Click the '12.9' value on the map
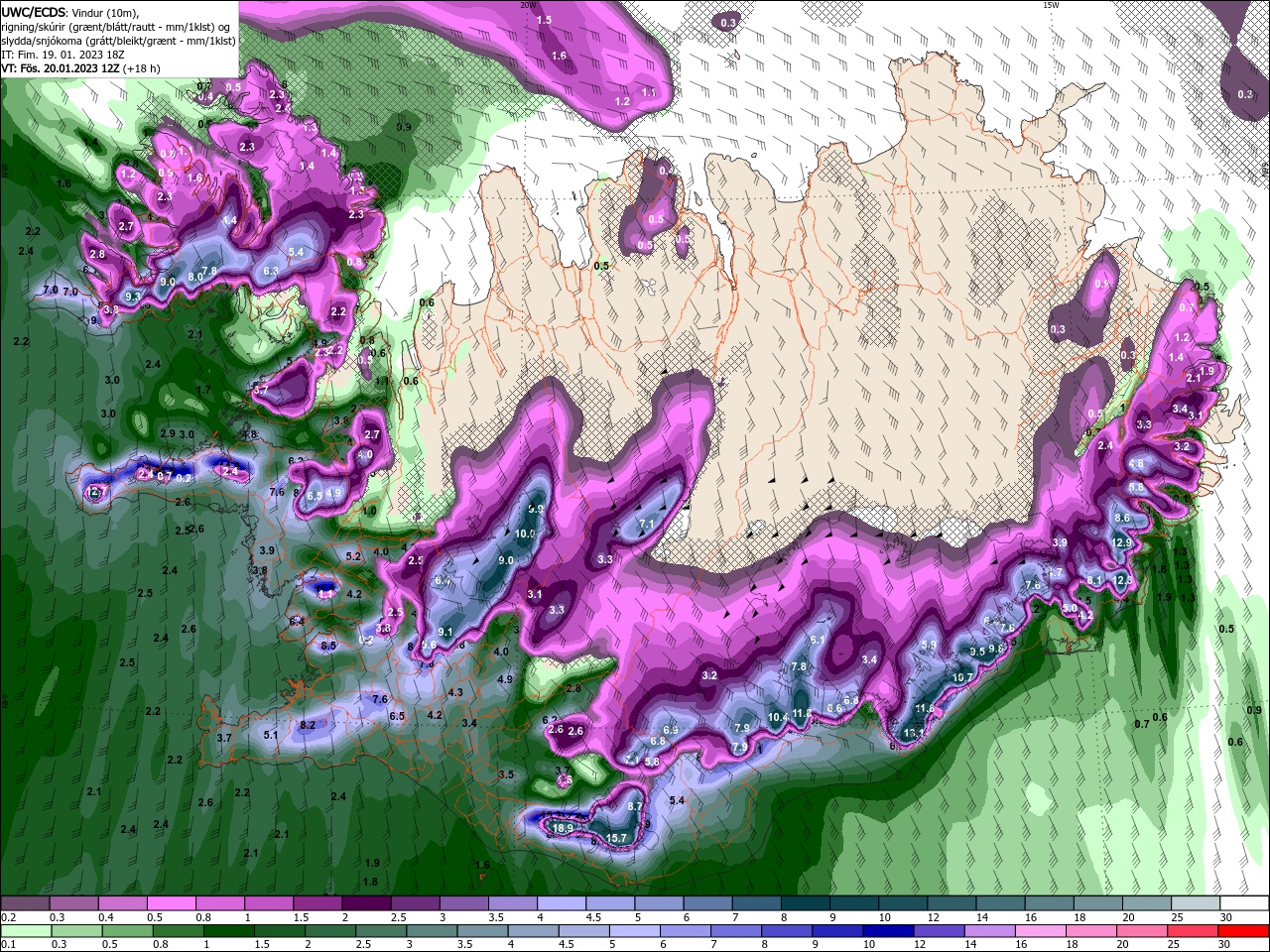The image size is (1270, 952). pyautogui.click(x=1122, y=542)
